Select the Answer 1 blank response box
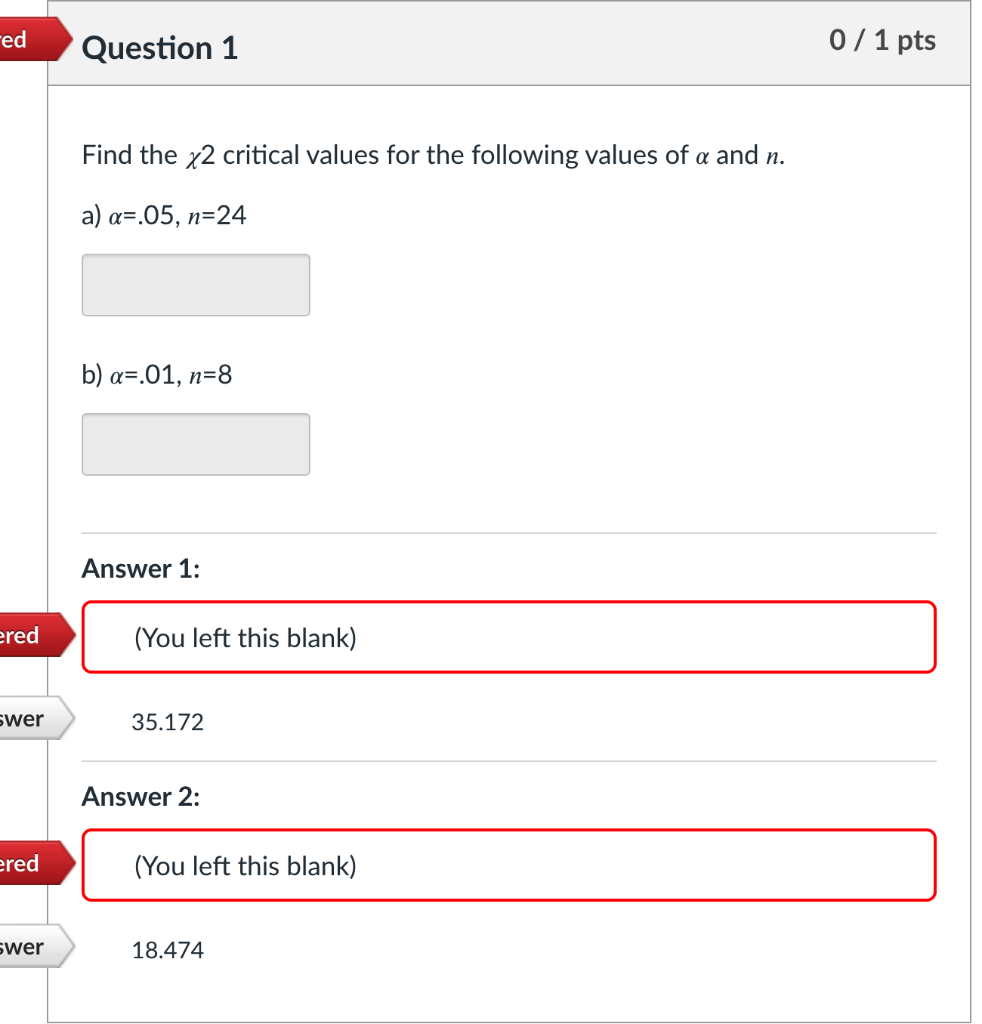Viewport: 982px width, 1024px height. point(509,636)
